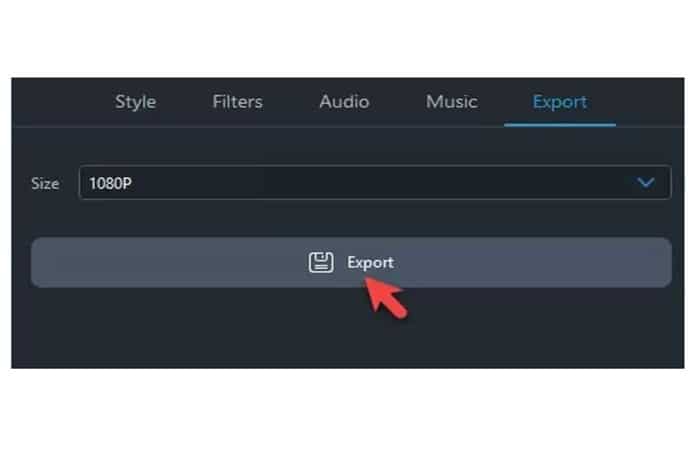The width and height of the screenshot is (700, 450).
Task: Click the large Export button
Action: tap(351, 262)
